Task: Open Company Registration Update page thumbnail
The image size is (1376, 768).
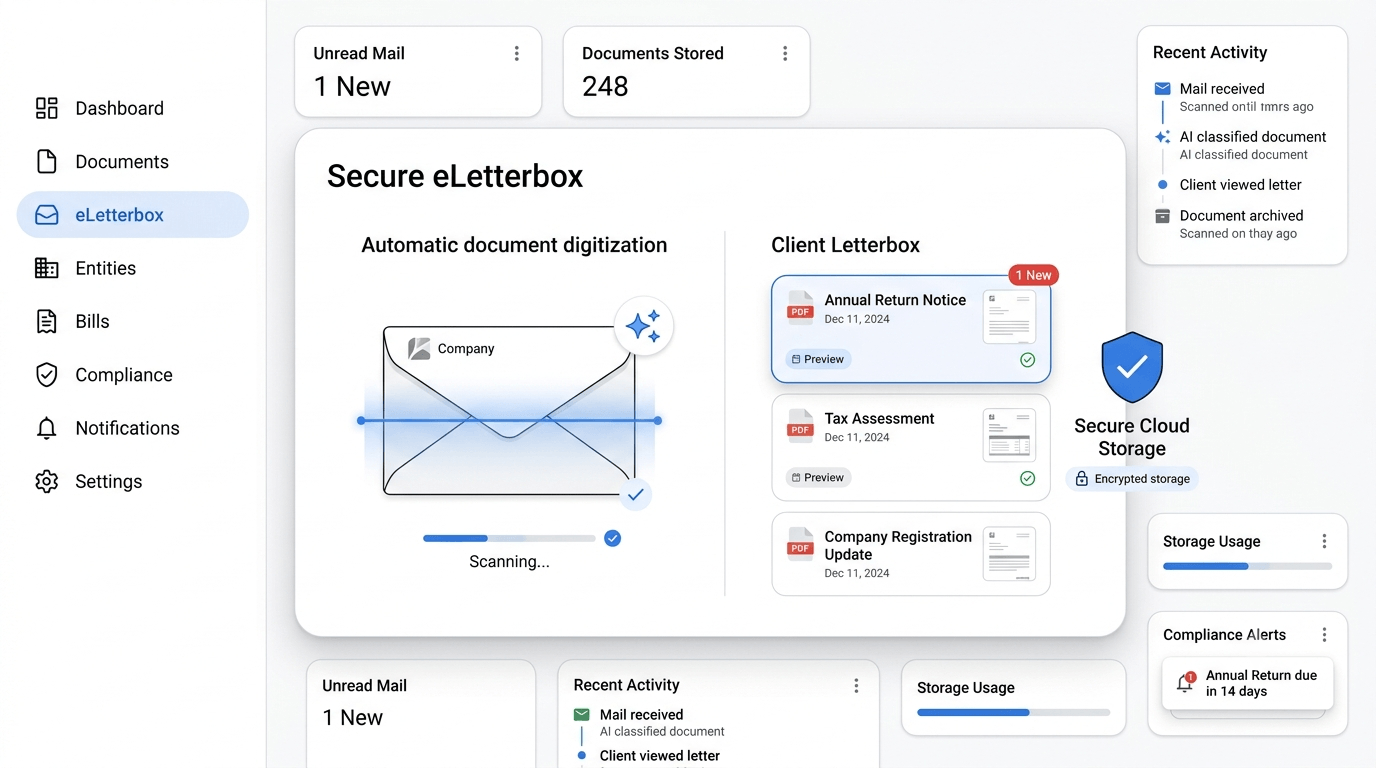Action: click(1009, 554)
